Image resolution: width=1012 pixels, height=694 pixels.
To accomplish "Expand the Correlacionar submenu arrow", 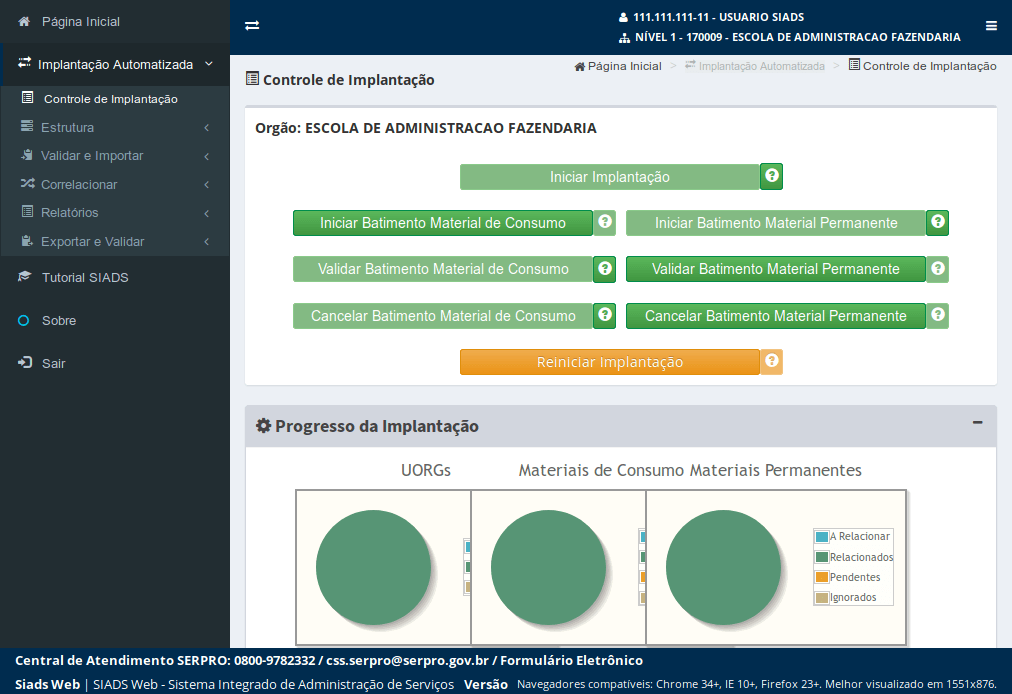I will (x=207, y=185).
